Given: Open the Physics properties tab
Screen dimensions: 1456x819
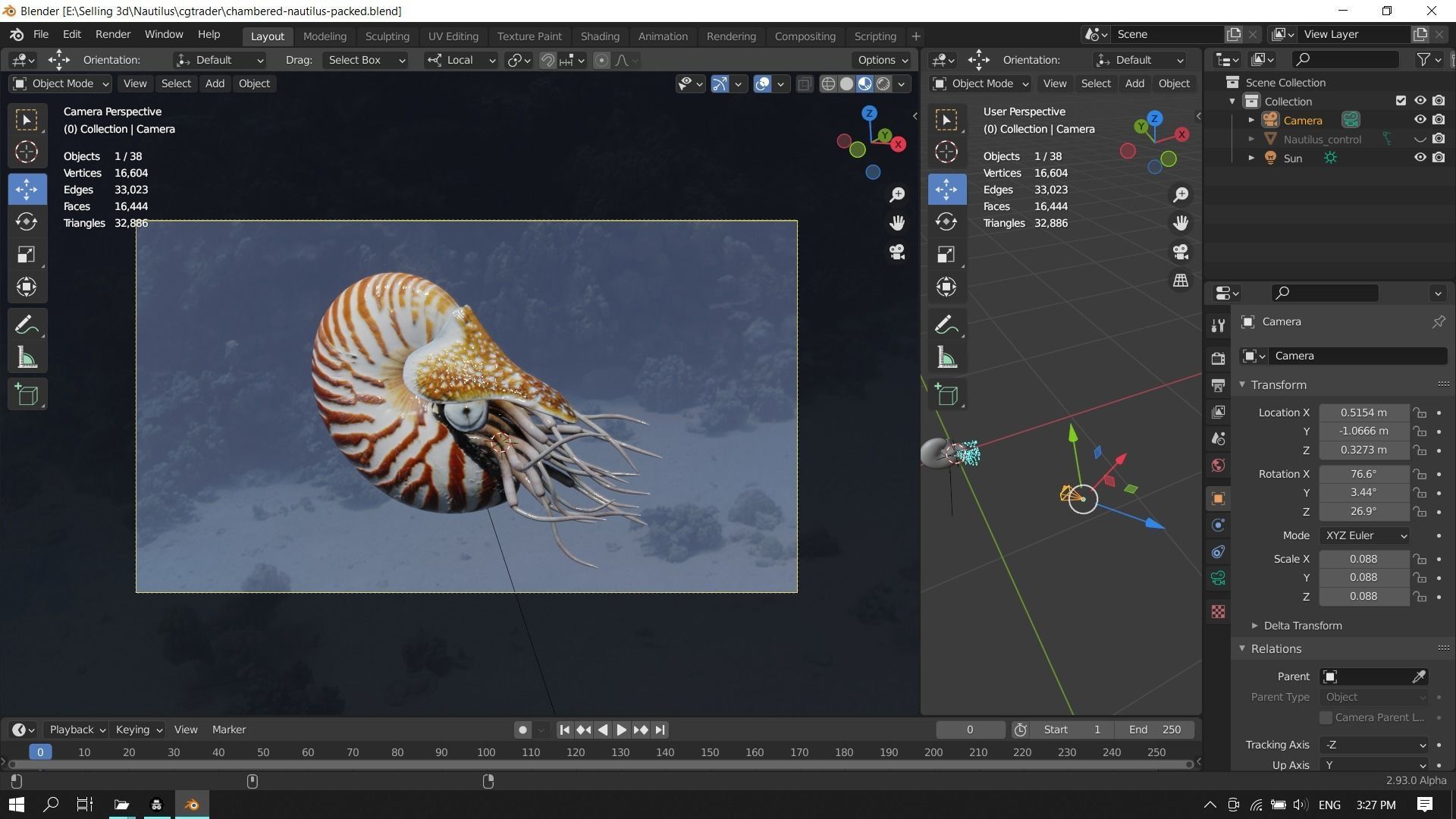Looking at the screenshot, I should (1218, 525).
